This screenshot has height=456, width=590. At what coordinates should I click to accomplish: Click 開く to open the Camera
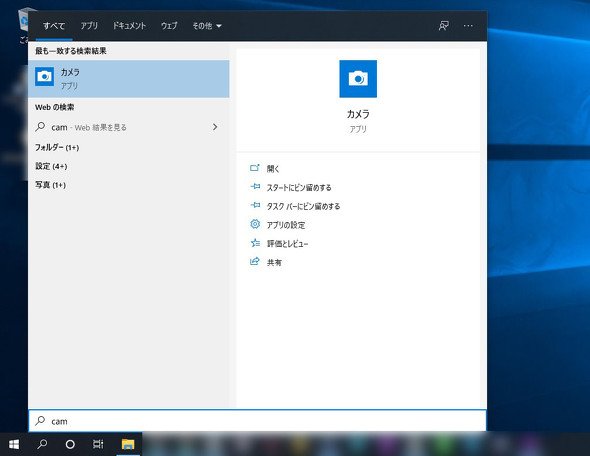click(x=273, y=169)
